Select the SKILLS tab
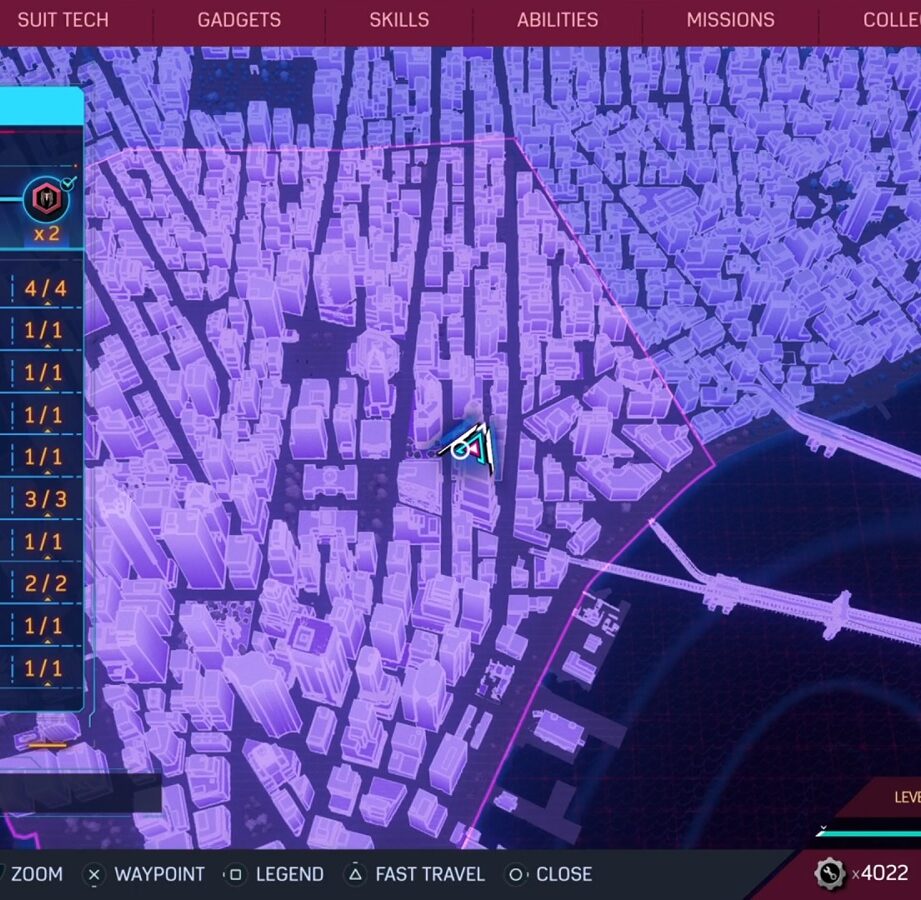The width and height of the screenshot is (921, 900). [x=399, y=20]
